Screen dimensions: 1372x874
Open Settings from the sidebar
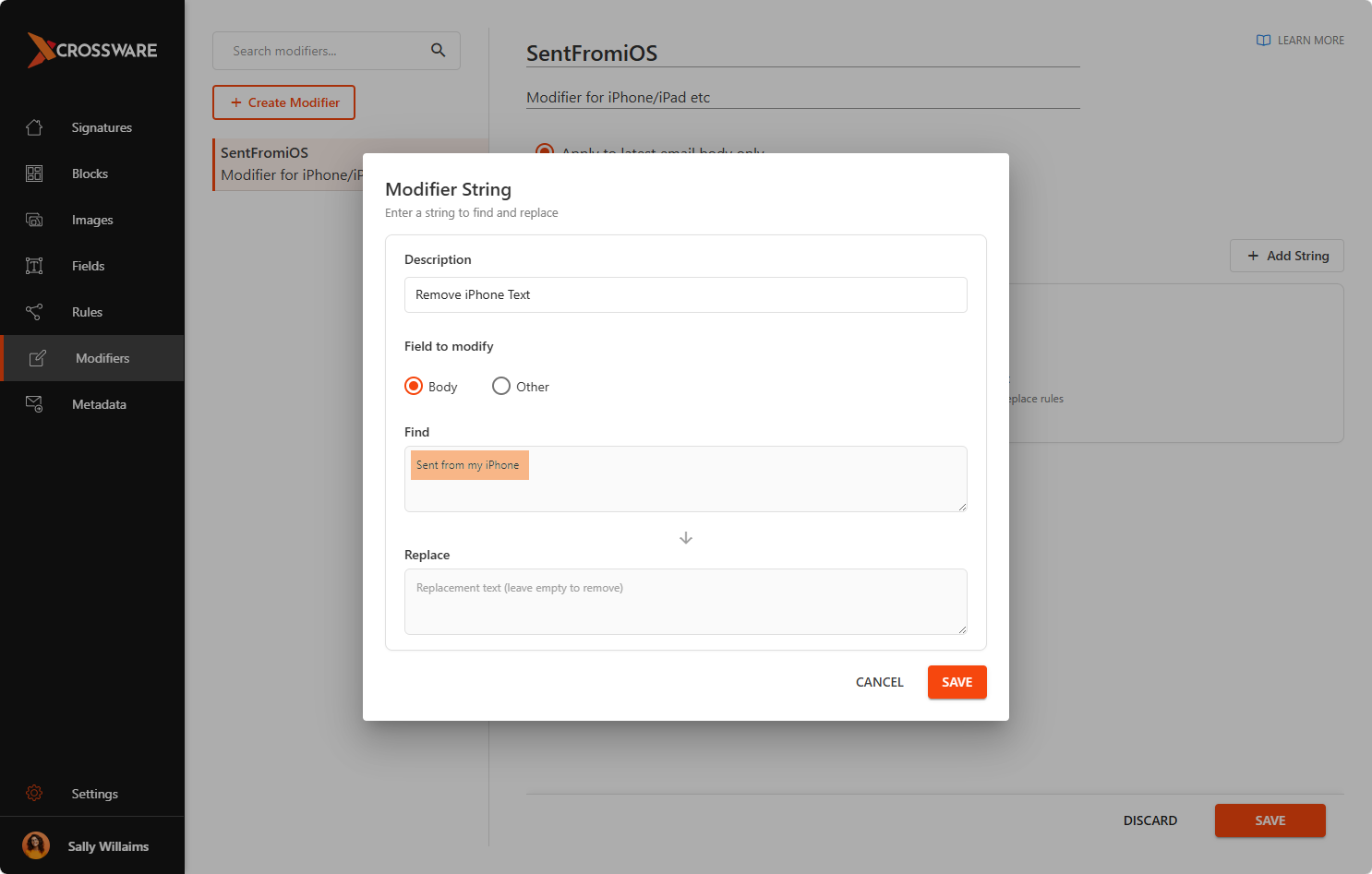coord(92,793)
